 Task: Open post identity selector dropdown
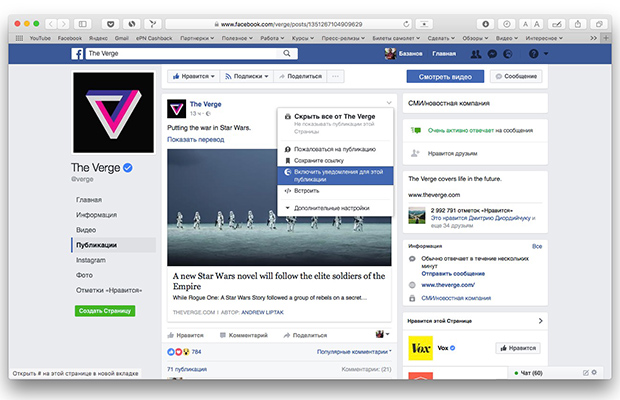[382, 334]
